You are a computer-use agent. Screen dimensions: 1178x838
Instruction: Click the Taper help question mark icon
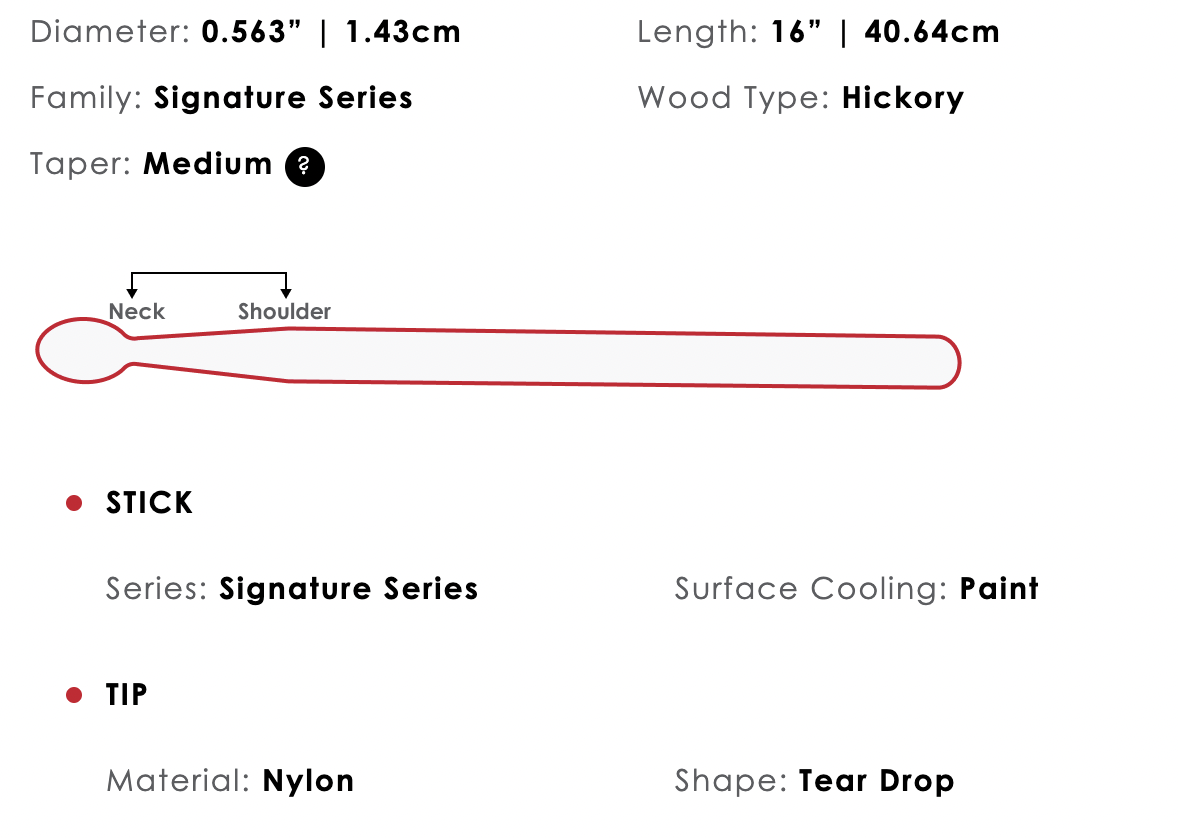coord(304,166)
